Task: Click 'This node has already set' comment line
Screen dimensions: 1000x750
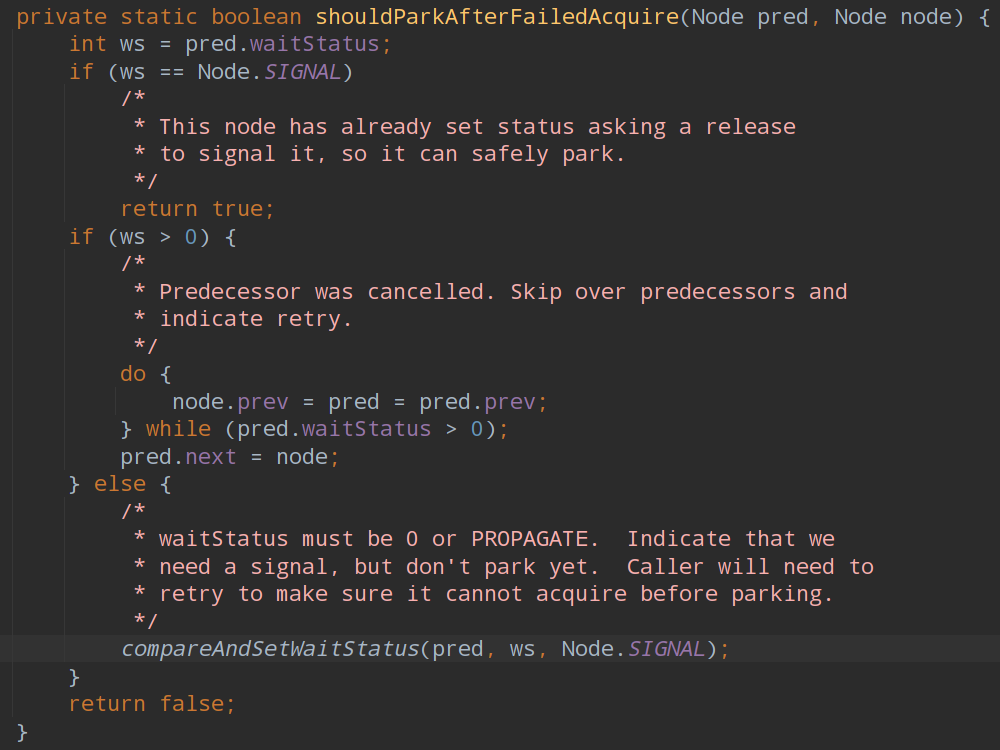Action: (477, 127)
